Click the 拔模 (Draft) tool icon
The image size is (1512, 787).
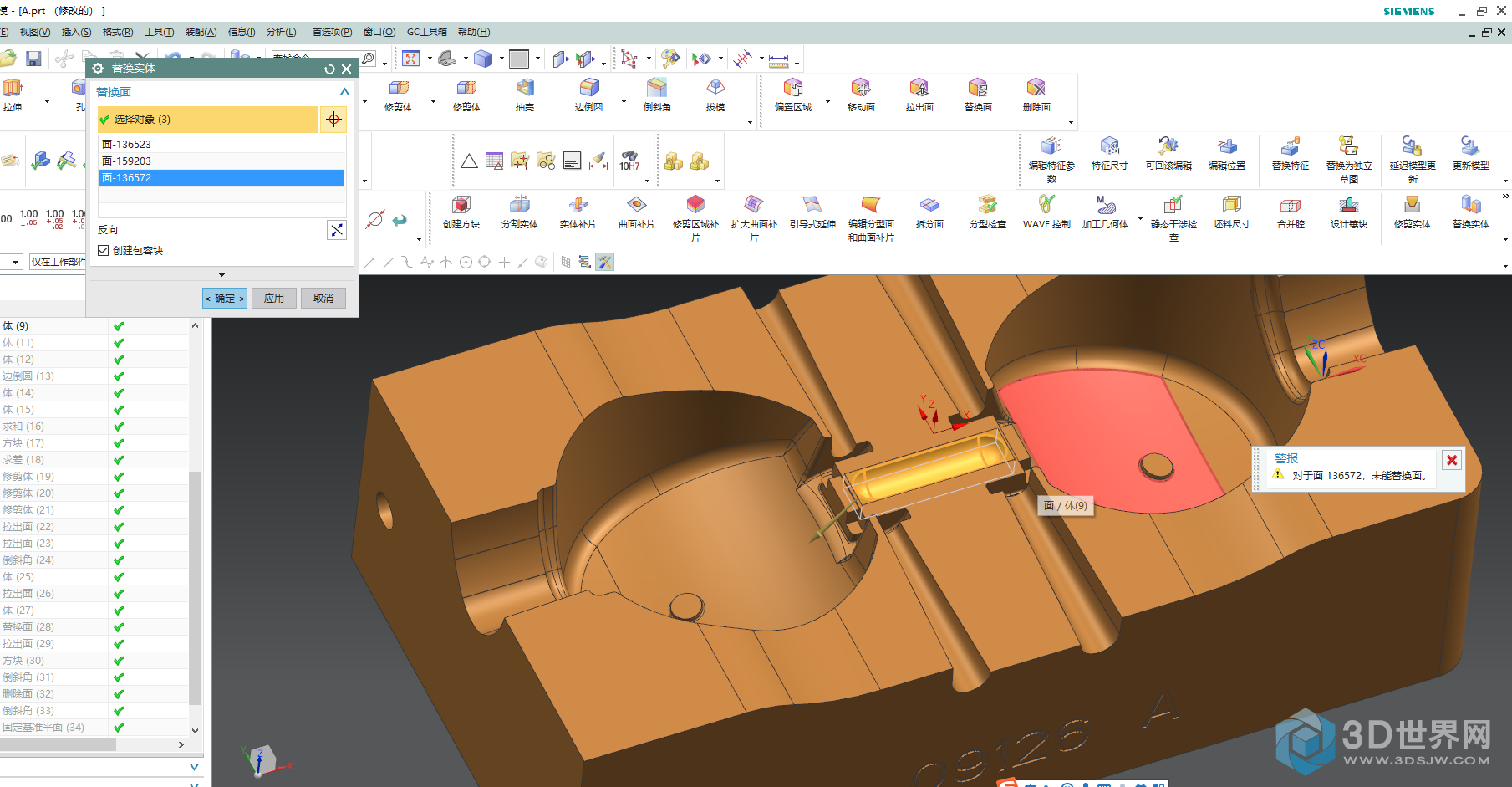pyautogui.click(x=715, y=88)
